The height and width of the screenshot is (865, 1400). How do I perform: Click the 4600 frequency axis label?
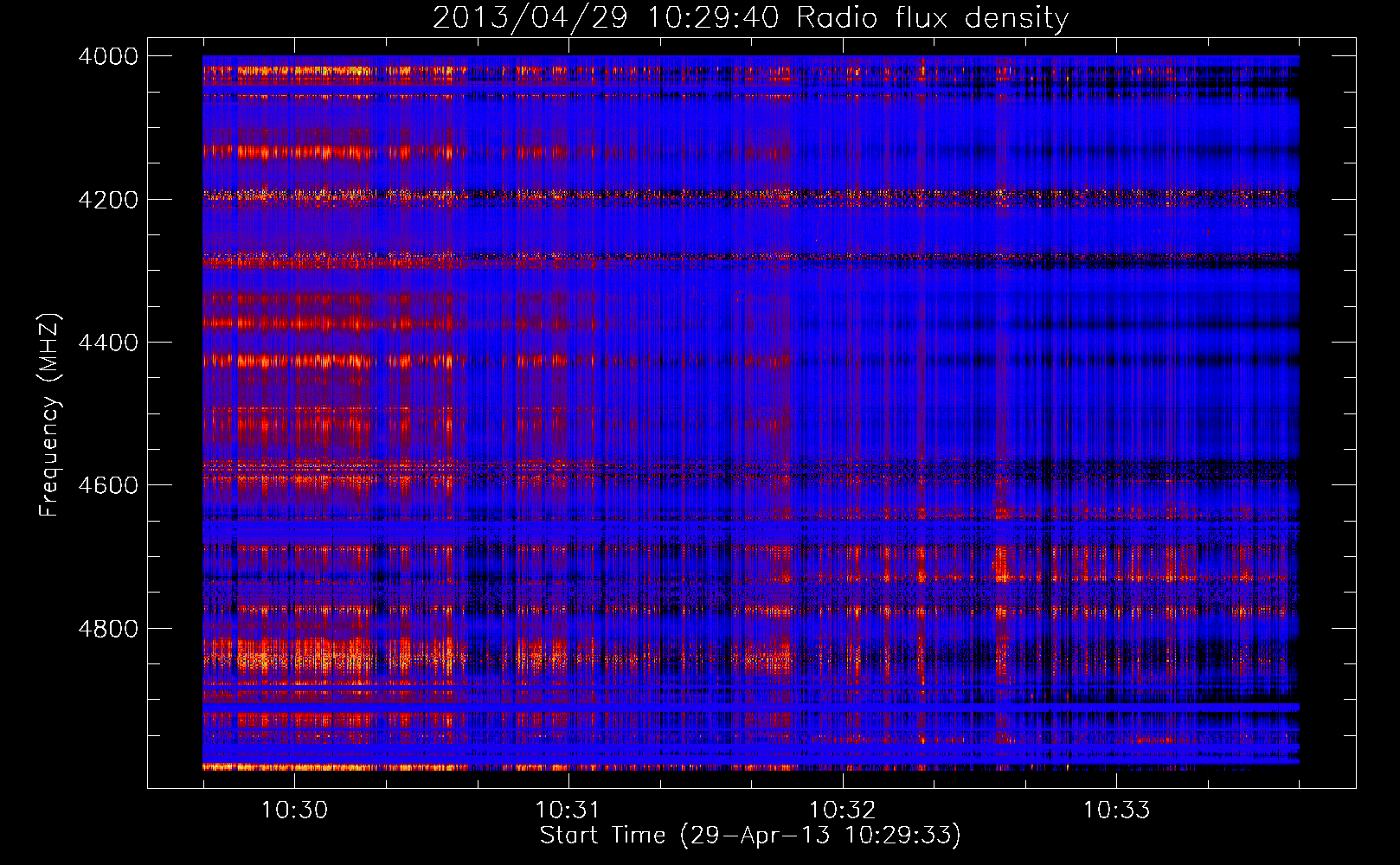(x=108, y=485)
